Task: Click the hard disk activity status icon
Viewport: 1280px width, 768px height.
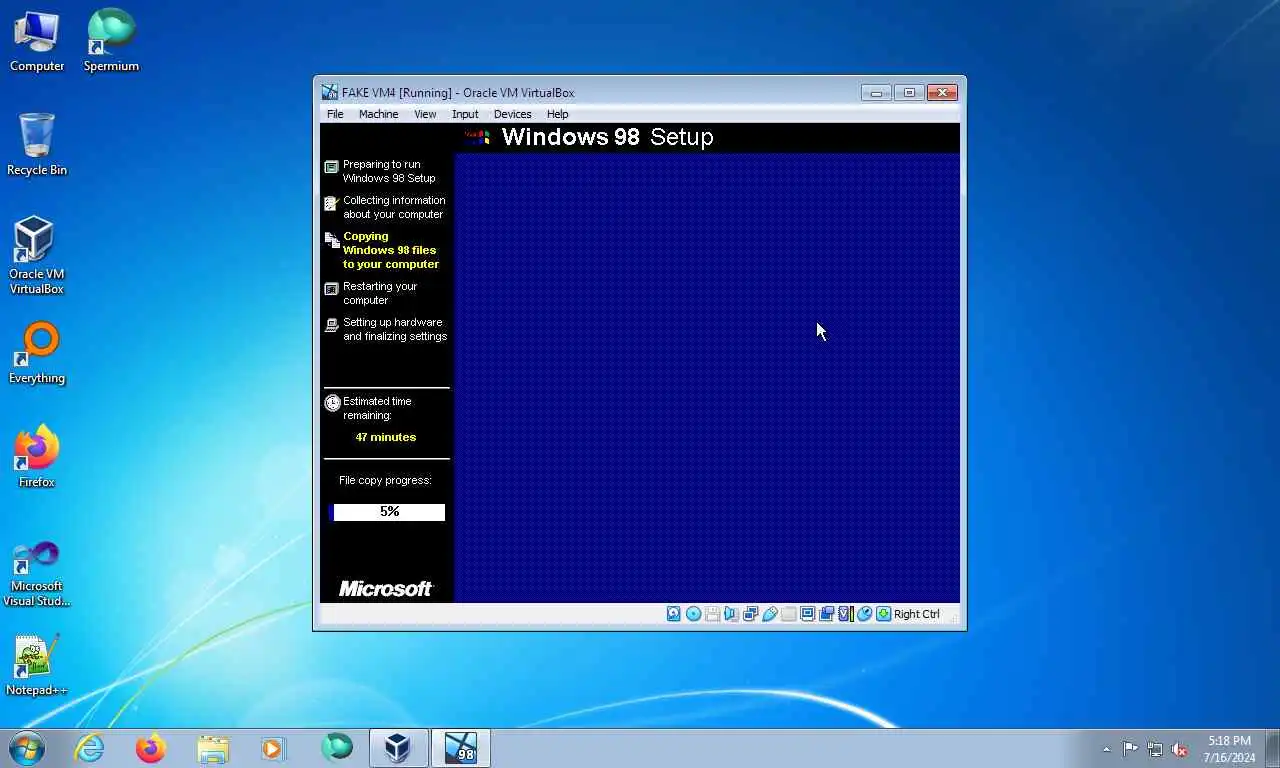Action: click(x=673, y=614)
